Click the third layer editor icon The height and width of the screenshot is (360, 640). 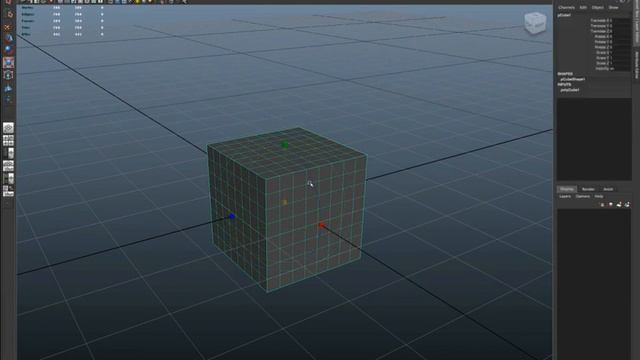click(619, 204)
